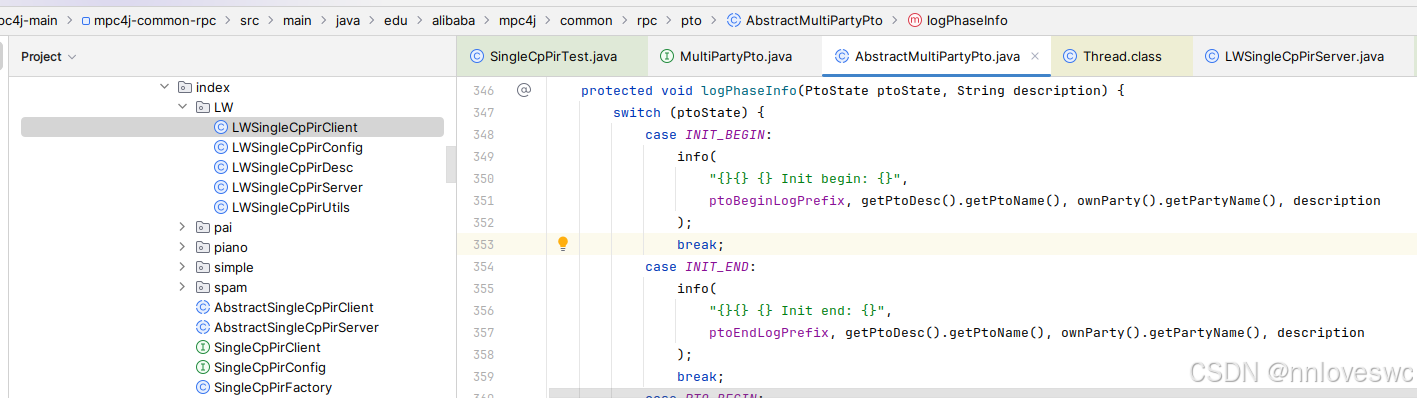Click common in the breadcrumb path
Screen dimensions: 1417x398
587,20
